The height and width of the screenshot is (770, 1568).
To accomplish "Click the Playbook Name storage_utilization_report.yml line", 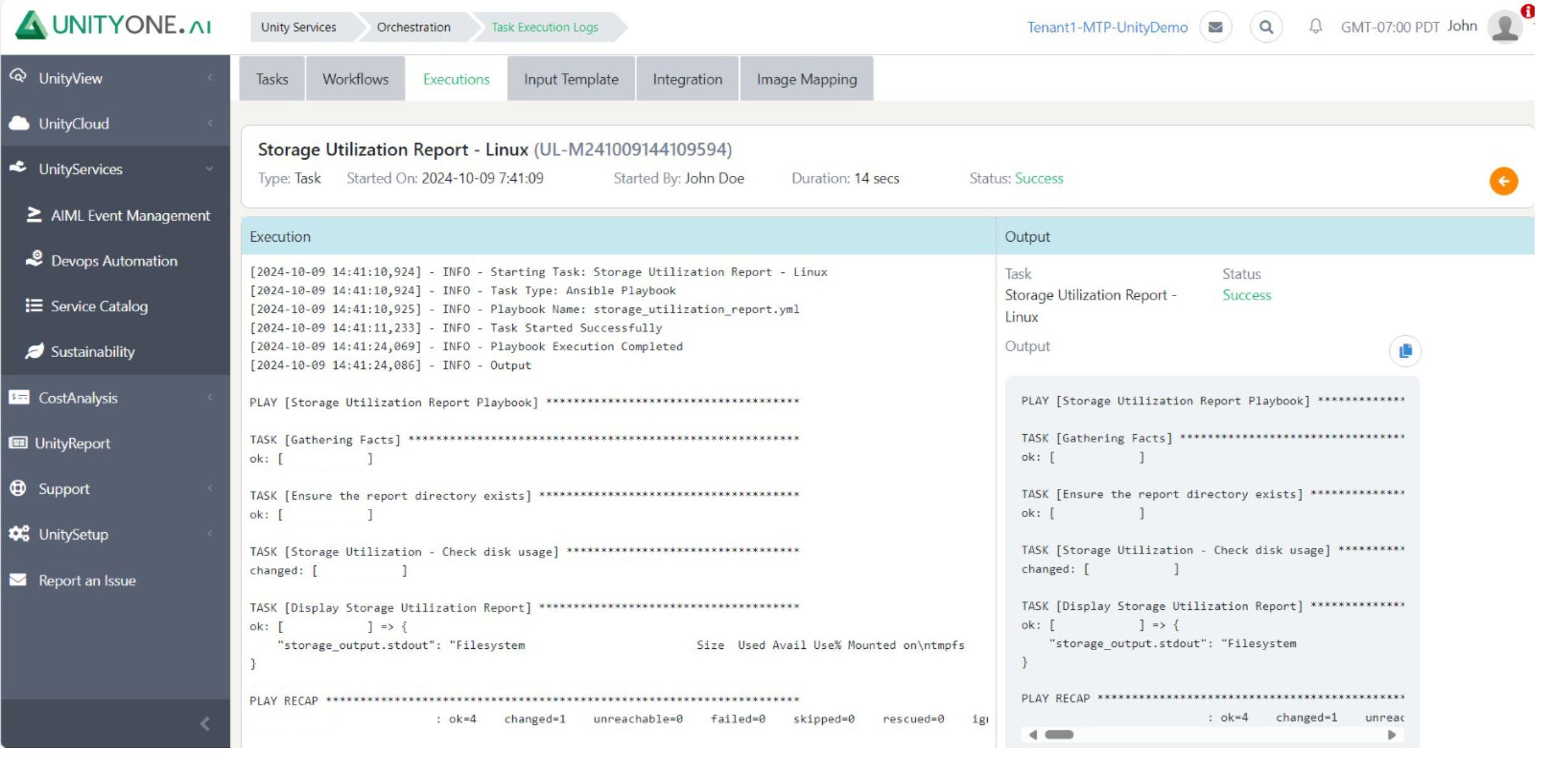I will pyautogui.click(x=524, y=309).
